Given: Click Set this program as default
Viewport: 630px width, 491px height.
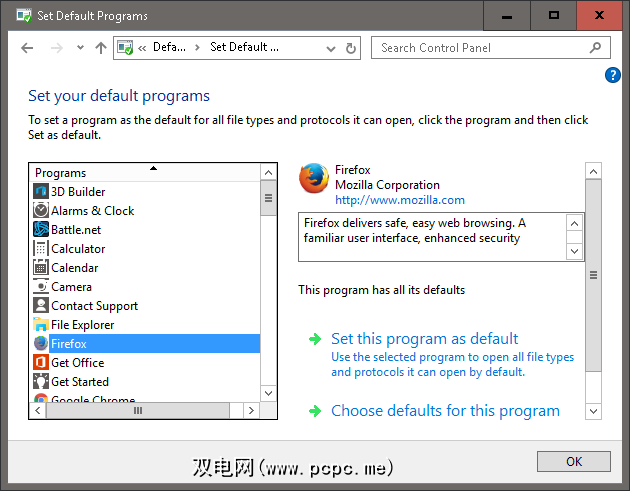Looking at the screenshot, I should (x=424, y=339).
